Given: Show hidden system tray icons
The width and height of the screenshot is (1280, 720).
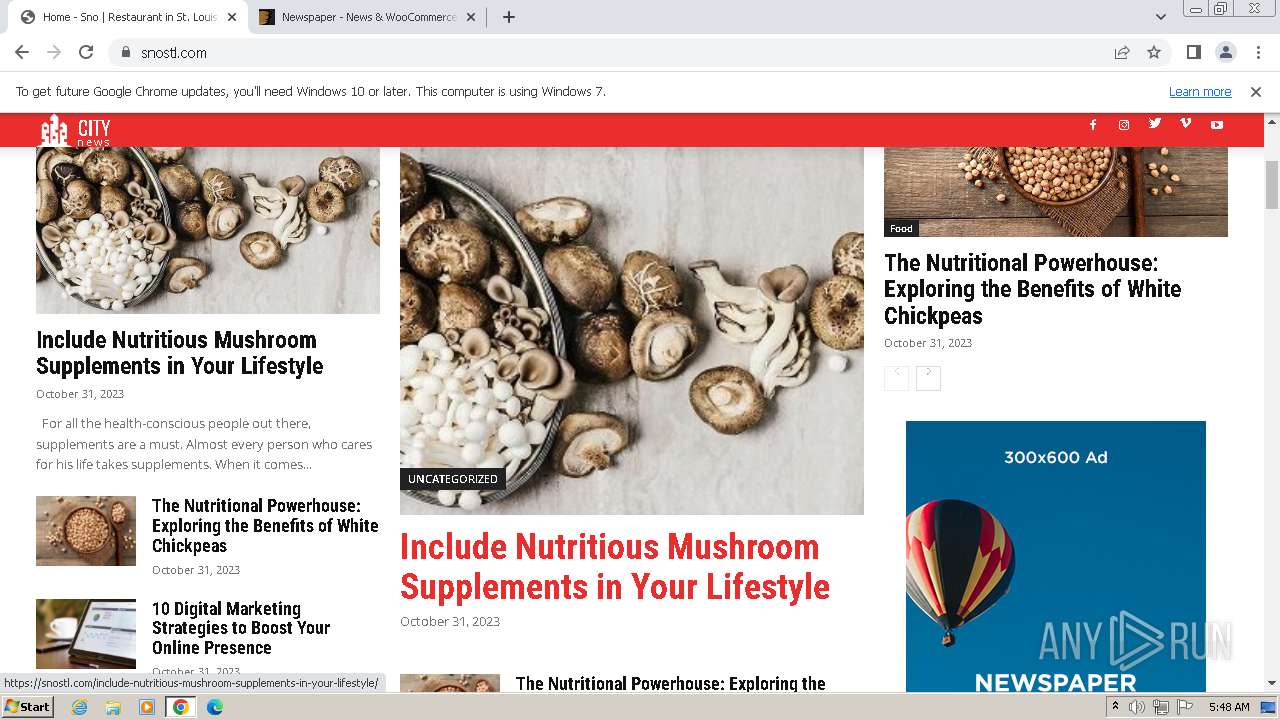Looking at the screenshot, I should (x=1115, y=707).
